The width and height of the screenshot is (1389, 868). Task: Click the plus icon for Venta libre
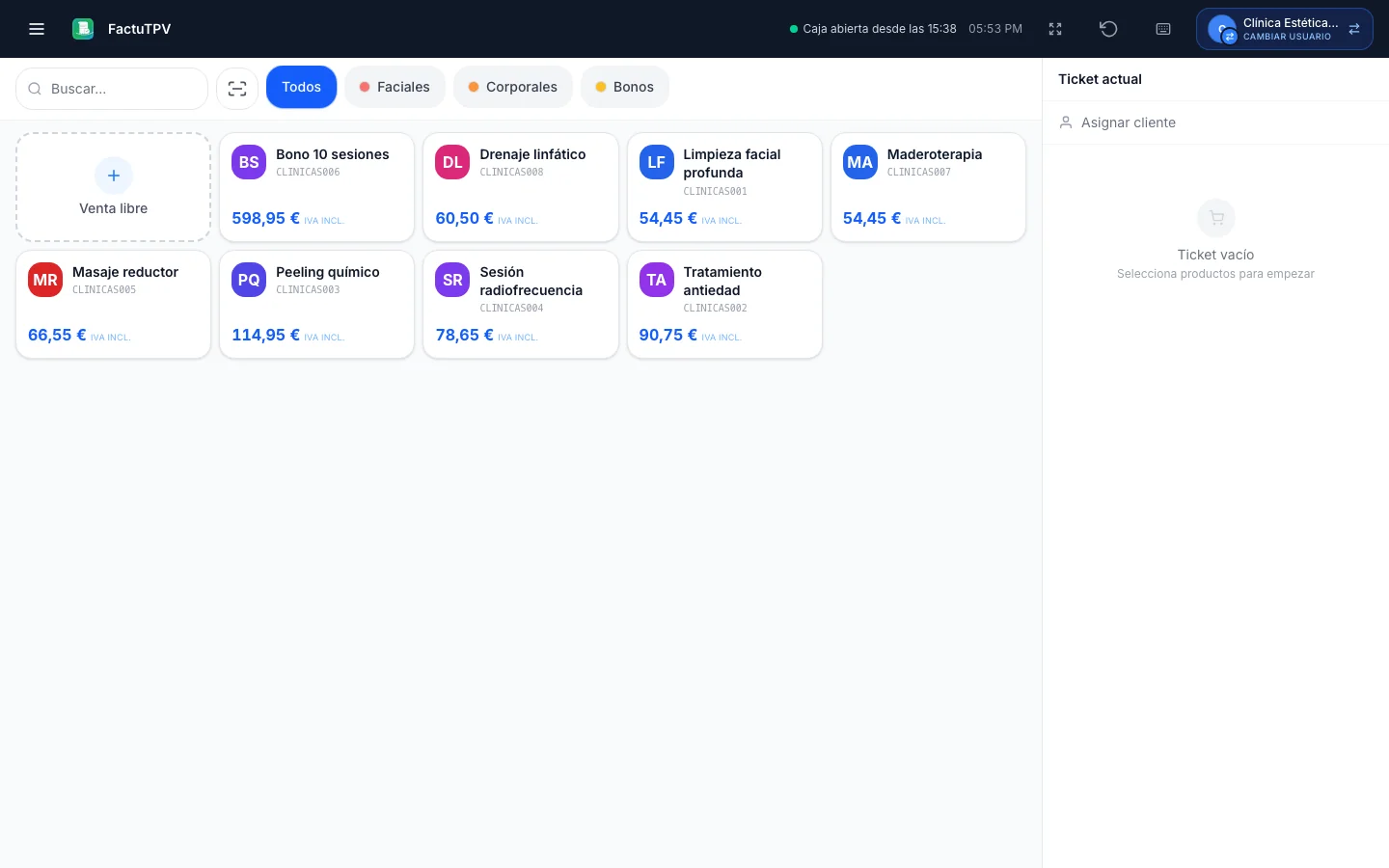click(x=114, y=176)
